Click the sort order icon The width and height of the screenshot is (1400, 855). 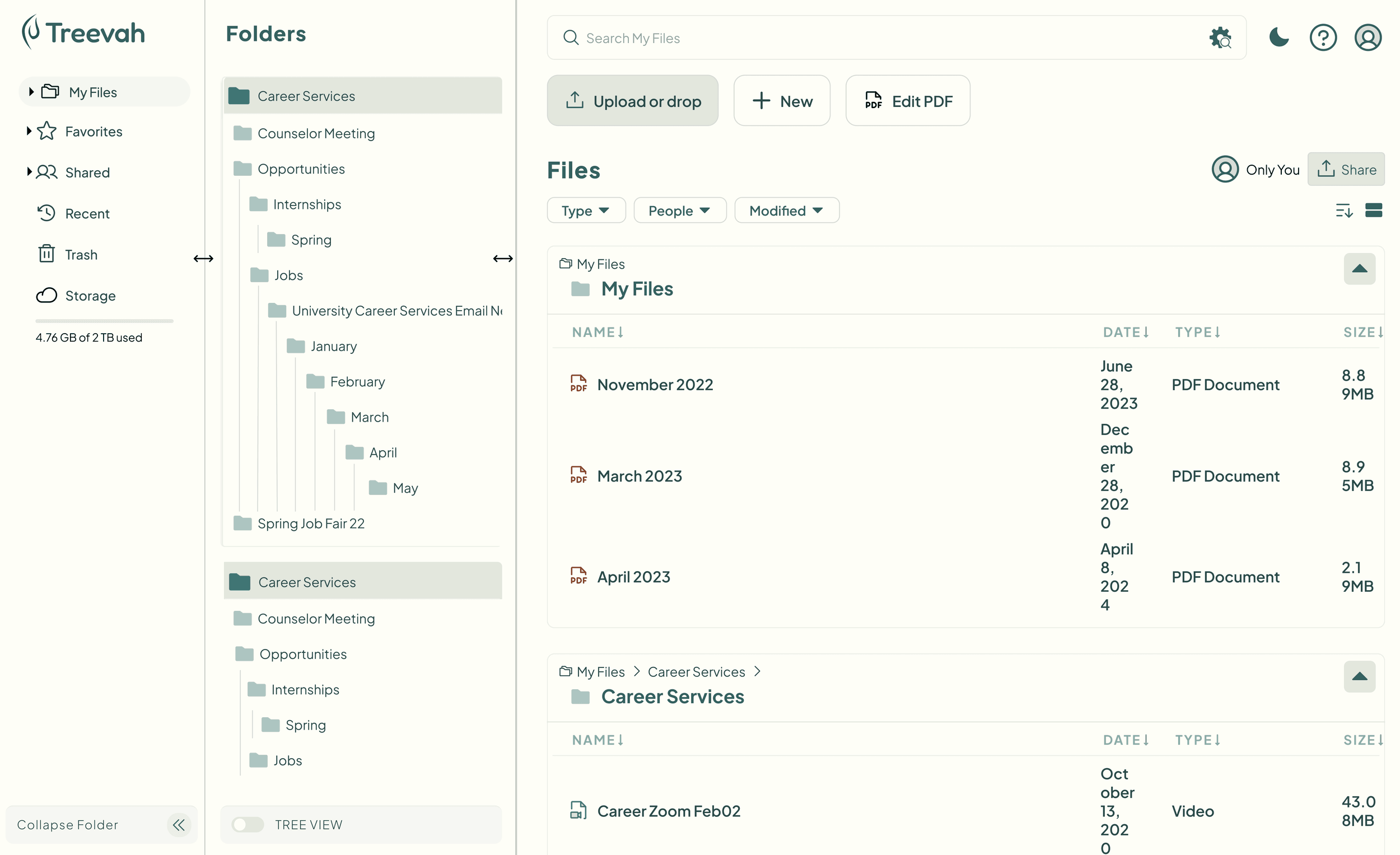1344,211
